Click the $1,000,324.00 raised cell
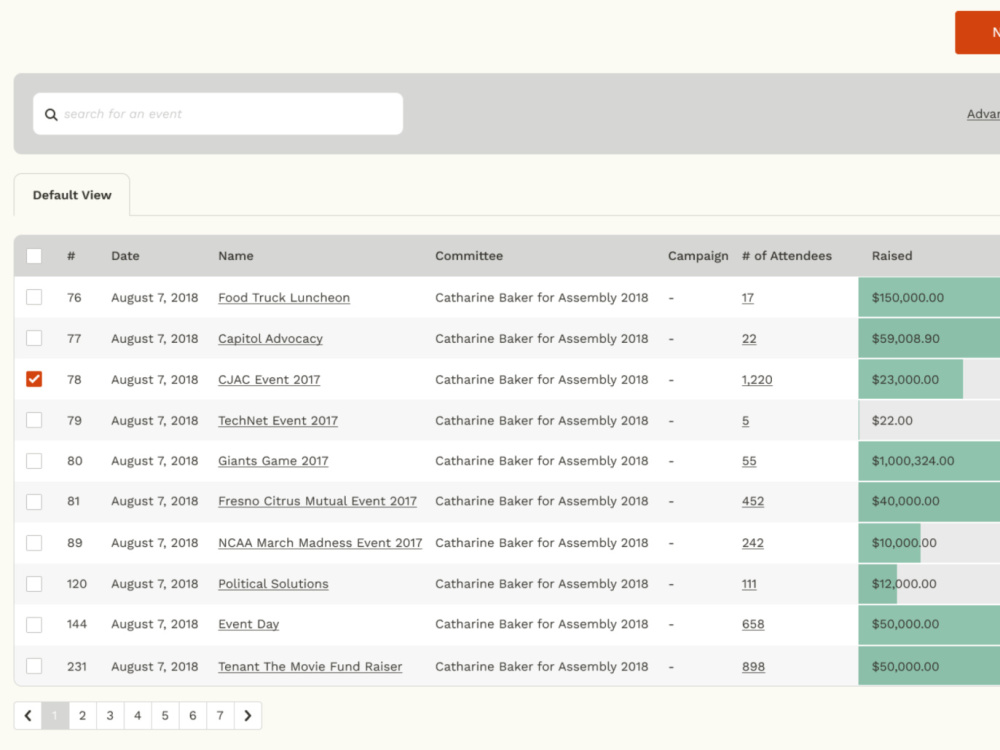 pos(929,460)
